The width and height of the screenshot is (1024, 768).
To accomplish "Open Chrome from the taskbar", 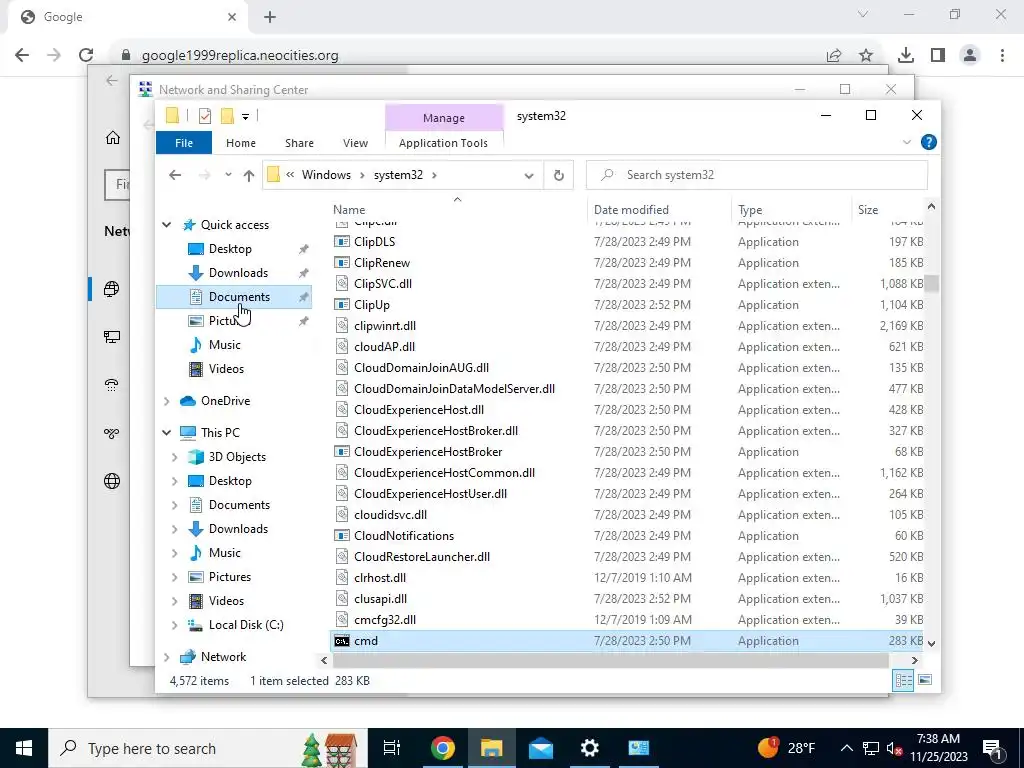I will point(442,748).
